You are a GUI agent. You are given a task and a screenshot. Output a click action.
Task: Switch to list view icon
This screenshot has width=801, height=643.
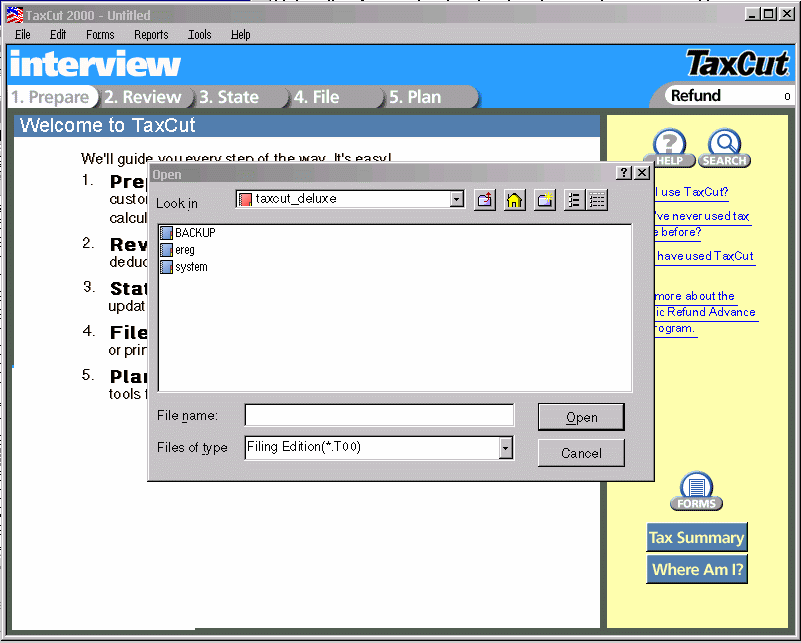[x=575, y=200]
